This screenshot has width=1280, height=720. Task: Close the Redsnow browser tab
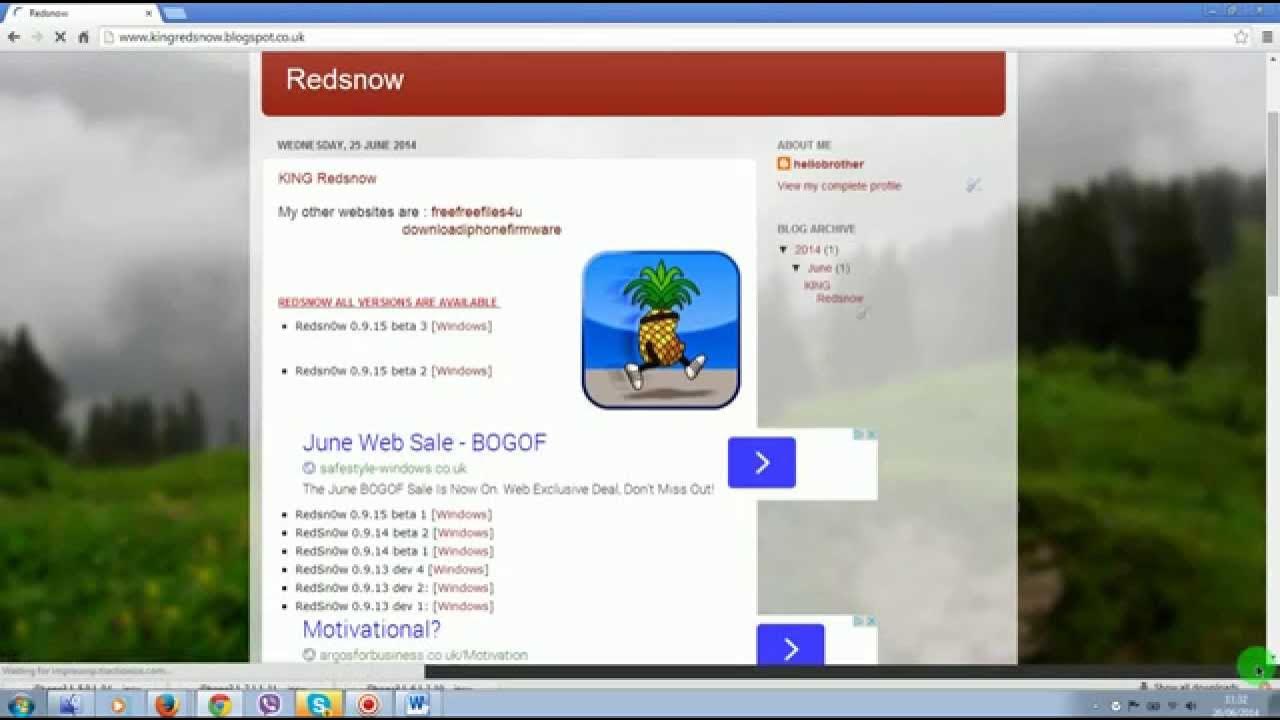click(x=149, y=13)
